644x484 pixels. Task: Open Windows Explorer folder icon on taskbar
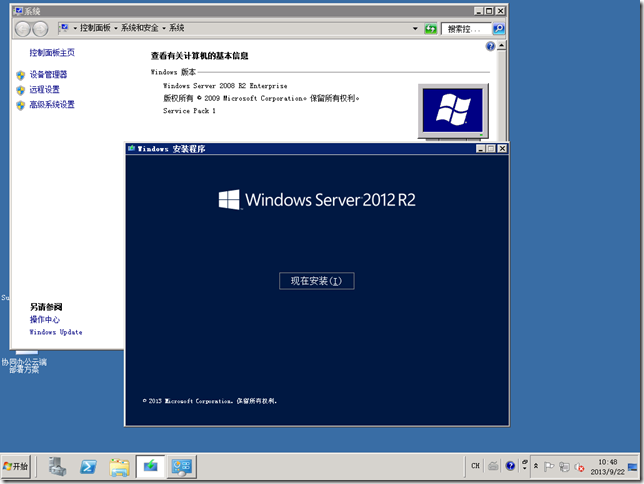tap(120, 467)
